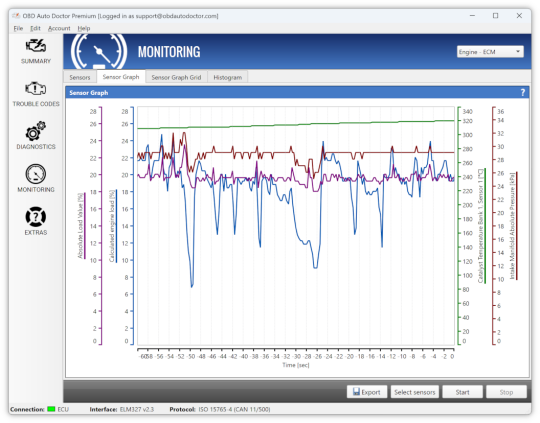Click the floppy disk icon on Export
Screen dimensions: 540x423
click(x=356, y=392)
